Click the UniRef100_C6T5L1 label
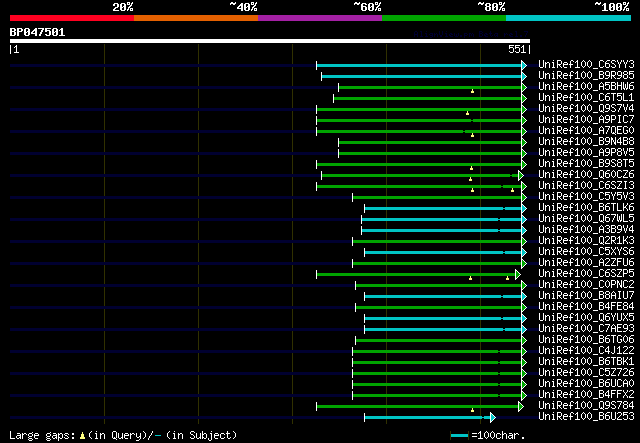The width and height of the screenshot is (640, 443). (x=586, y=98)
